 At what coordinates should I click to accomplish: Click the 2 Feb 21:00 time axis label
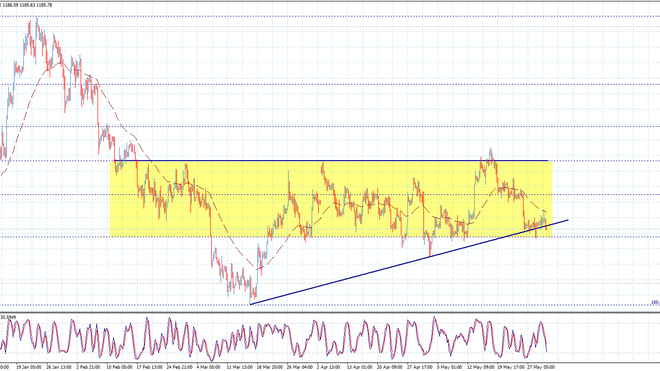(x=89, y=367)
